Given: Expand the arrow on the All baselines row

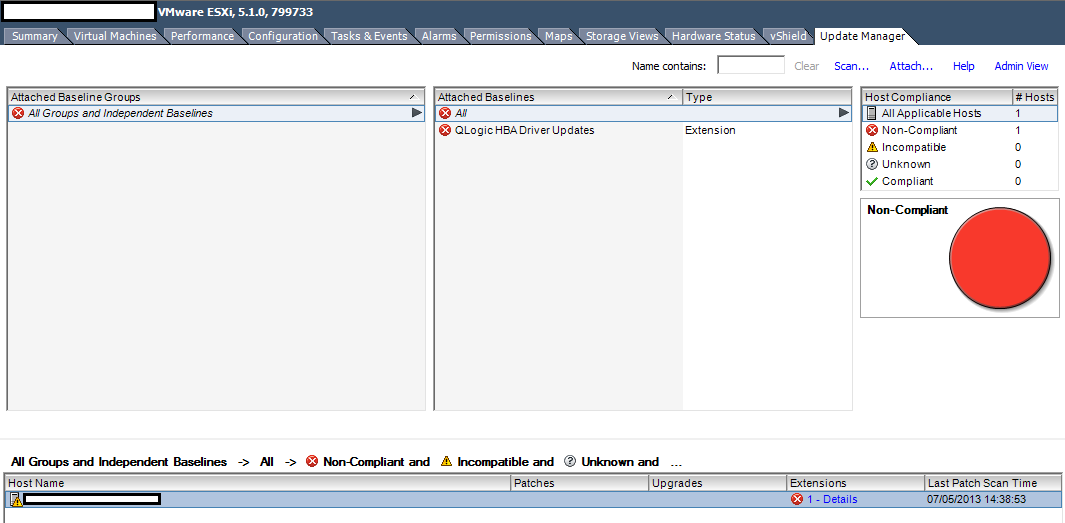Looking at the screenshot, I should coord(843,113).
